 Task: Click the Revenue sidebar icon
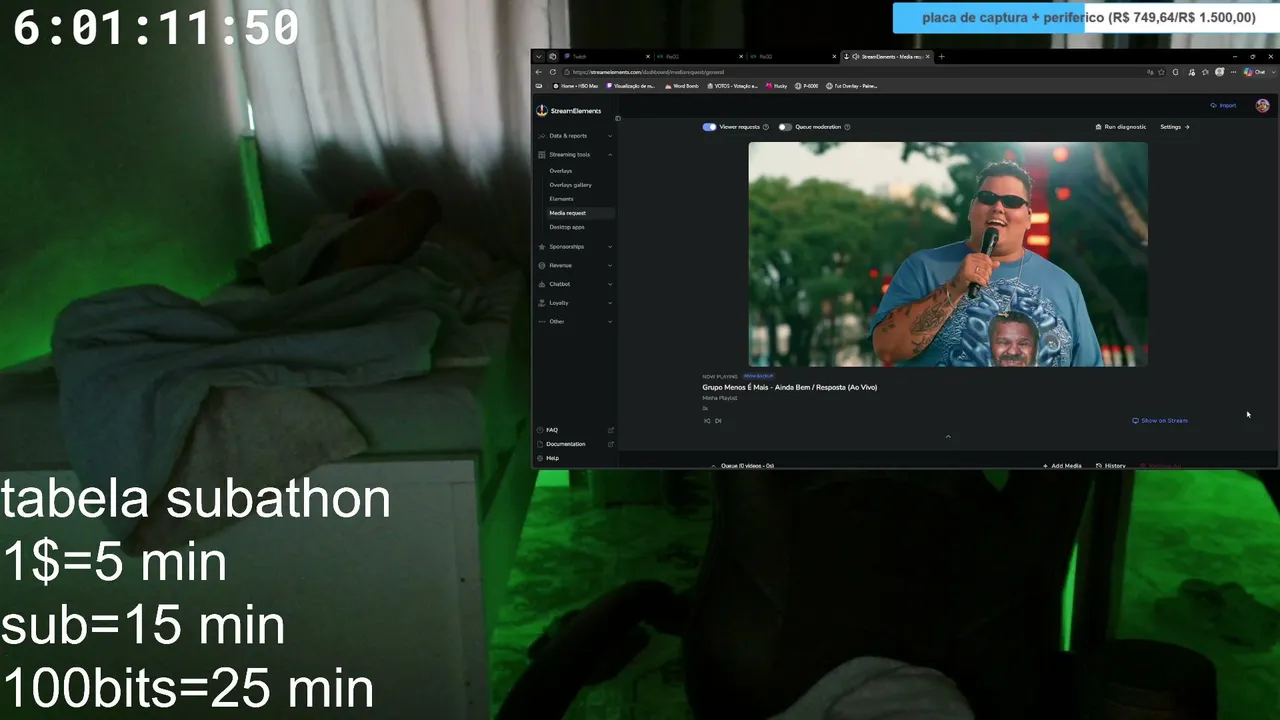542,265
